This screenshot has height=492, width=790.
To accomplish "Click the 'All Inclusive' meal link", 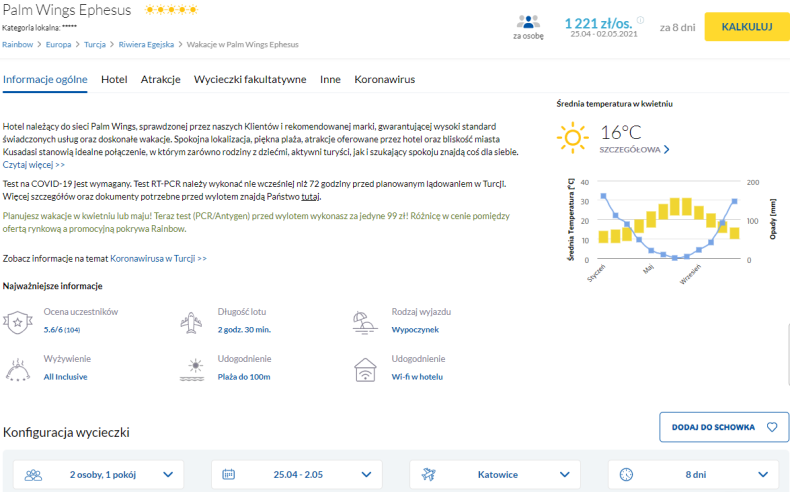I will (x=65, y=377).
